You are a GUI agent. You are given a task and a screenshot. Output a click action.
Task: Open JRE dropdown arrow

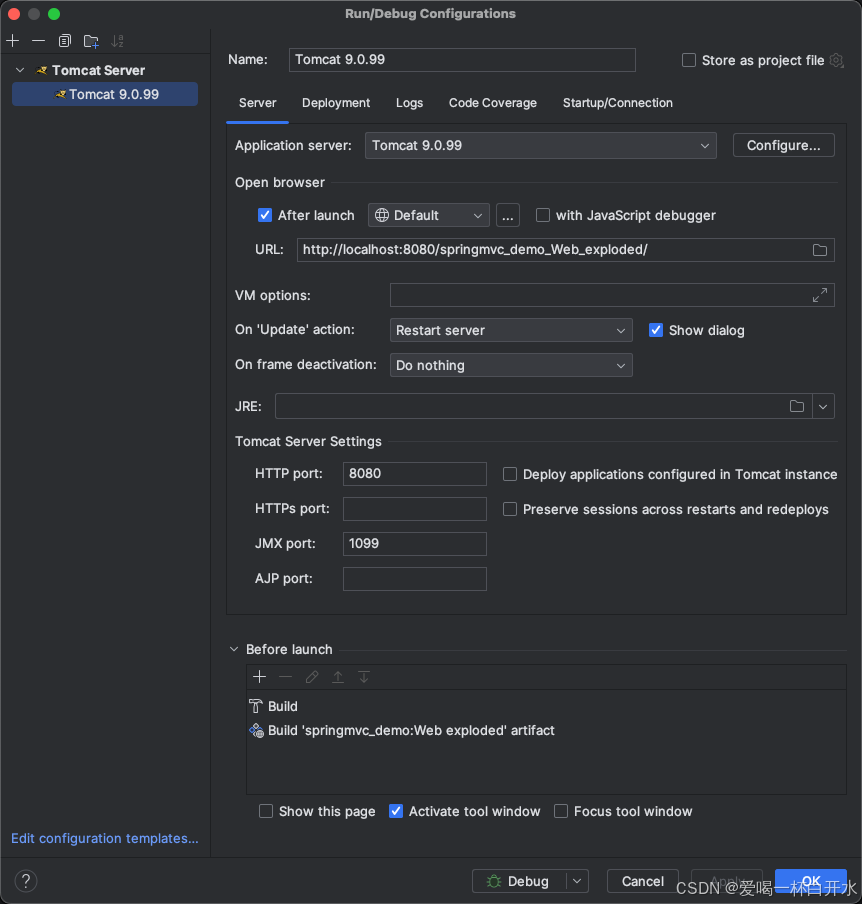(x=823, y=406)
